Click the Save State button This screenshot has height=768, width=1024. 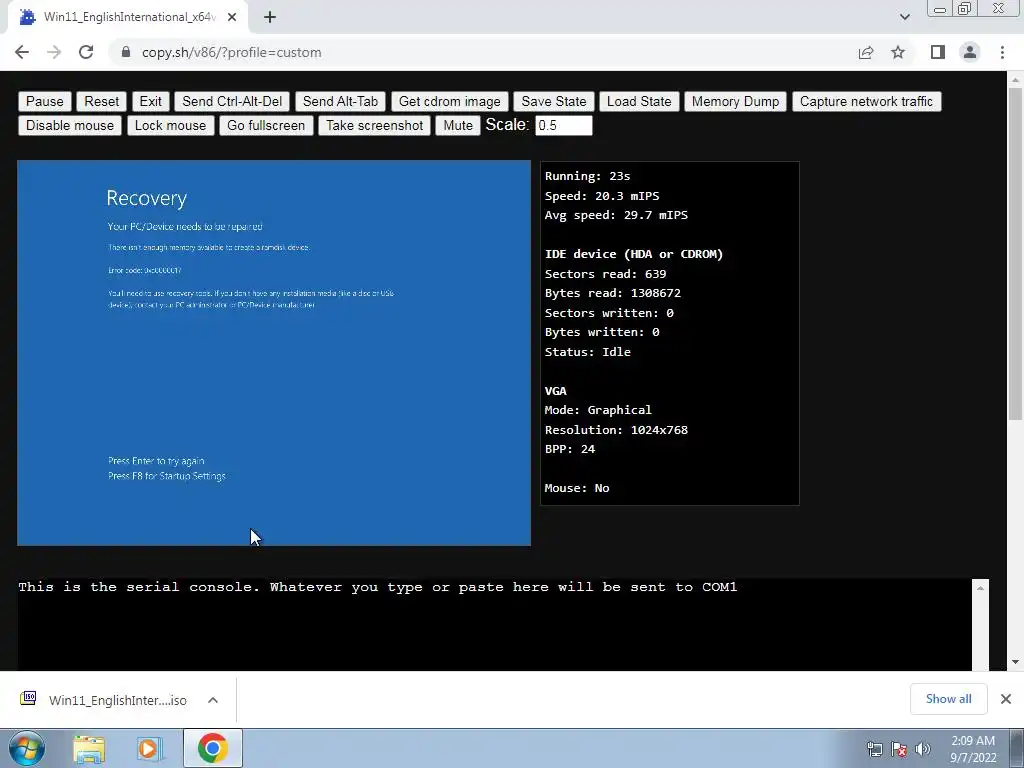(554, 101)
